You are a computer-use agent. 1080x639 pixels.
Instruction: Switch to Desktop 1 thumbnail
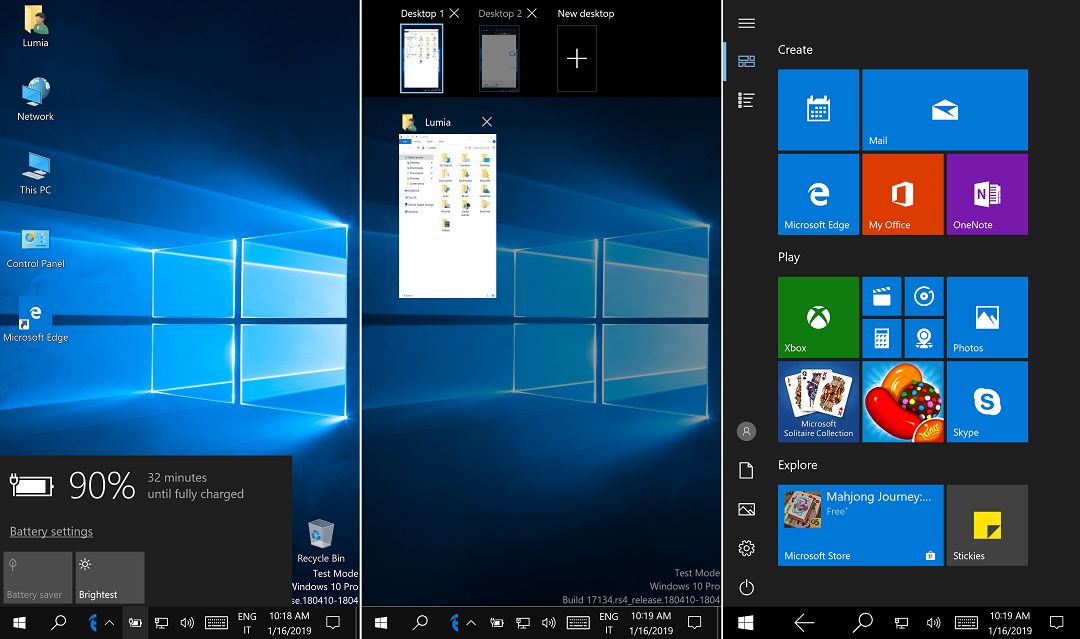pos(422,59)
